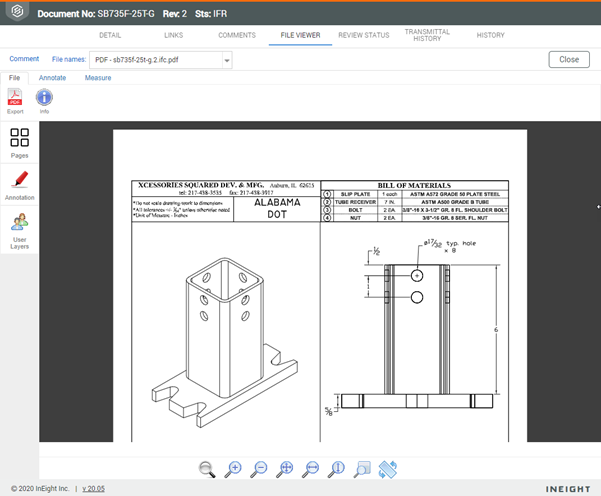
Task: Click the Comment link
Action: [24, 59]
